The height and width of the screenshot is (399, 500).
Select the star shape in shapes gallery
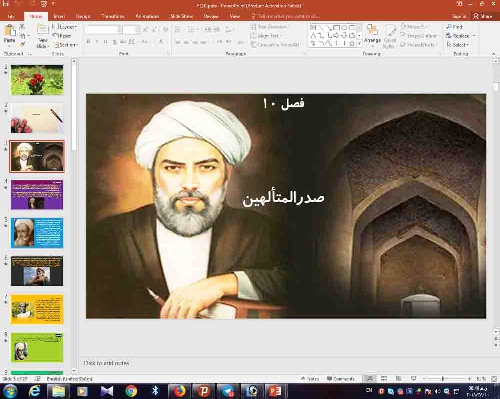[x=352, y=43]
